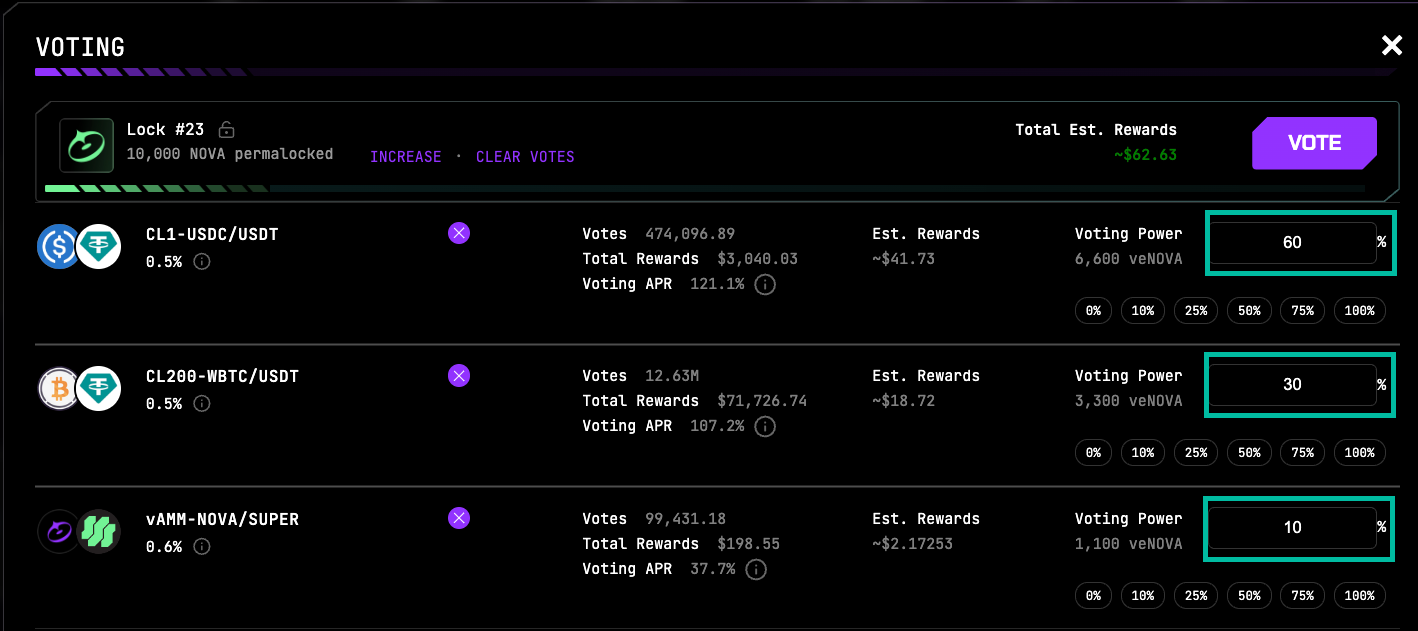Edit the vAMM-NOVA/SUPER voting percentage field
1418x631 pixels.
coord(1292,527)
